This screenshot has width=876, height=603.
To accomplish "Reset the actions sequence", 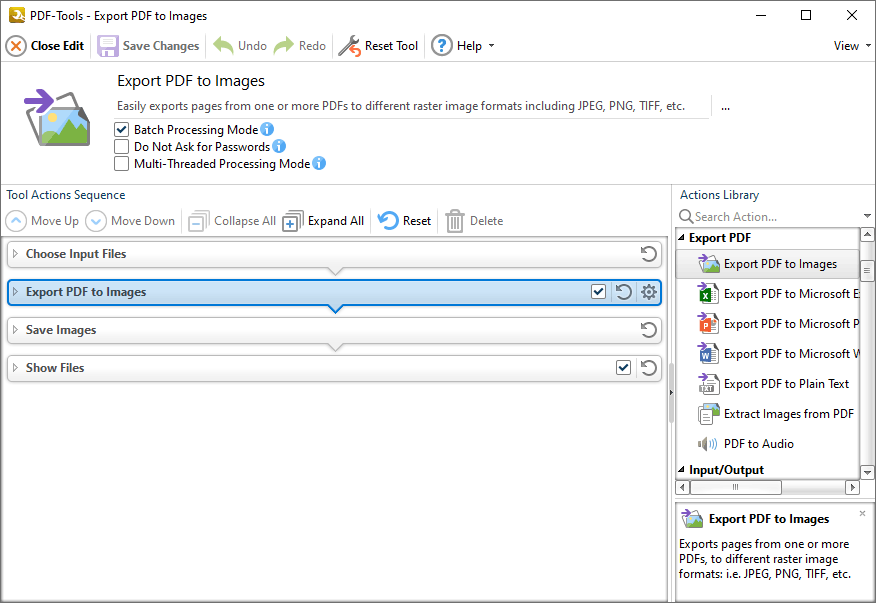I will pos(404,221).
